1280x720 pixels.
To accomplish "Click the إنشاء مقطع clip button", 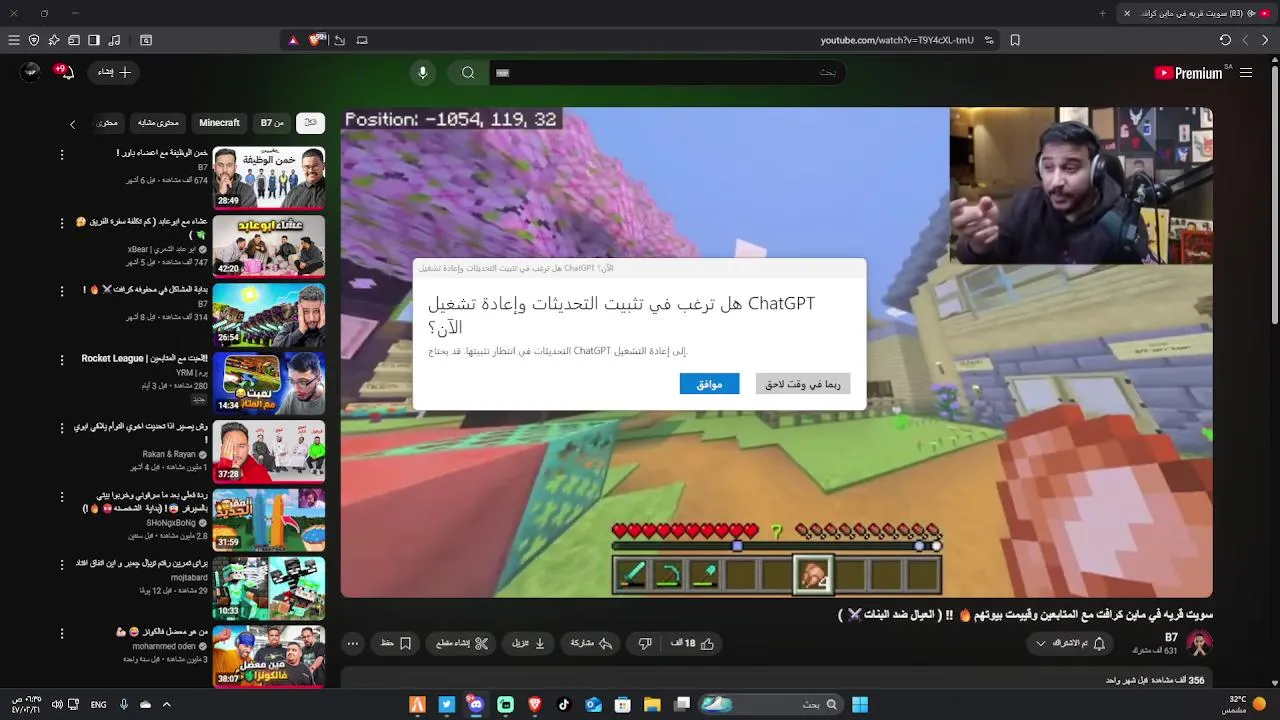I will (x=461, y=643).
